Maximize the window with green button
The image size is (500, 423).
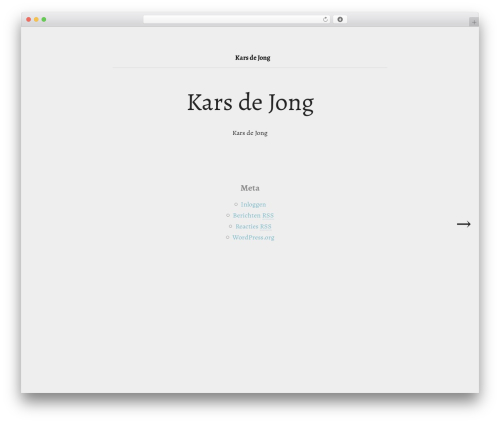[44, 20]
